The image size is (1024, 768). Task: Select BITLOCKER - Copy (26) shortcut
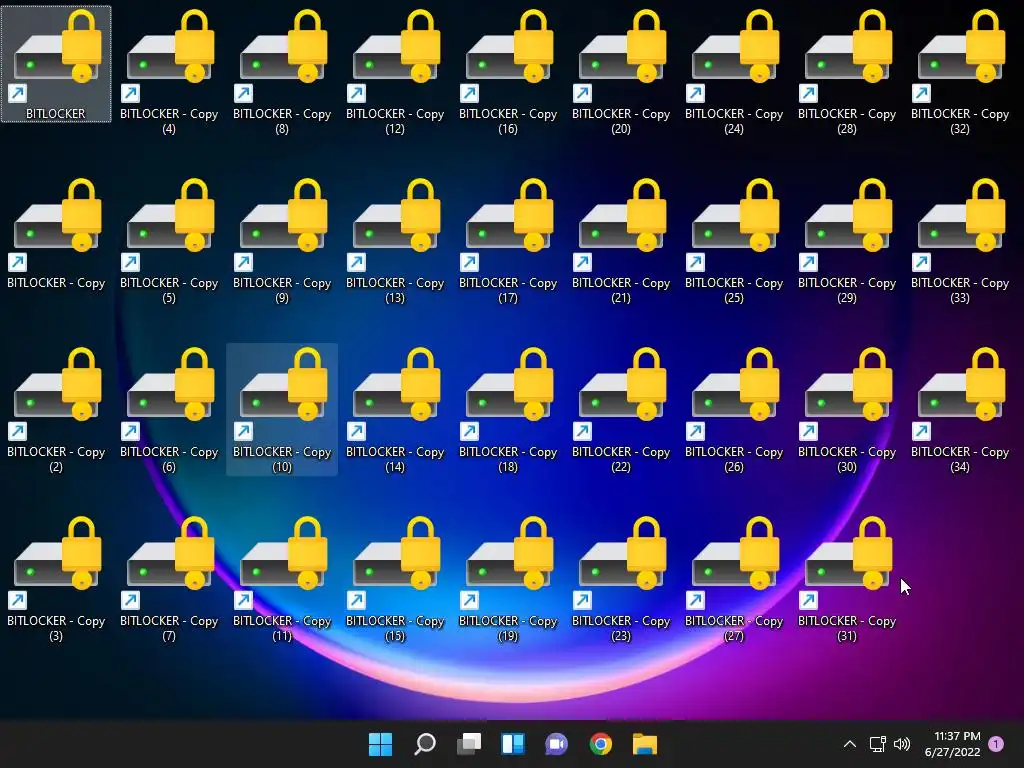(x=734, y=409)
